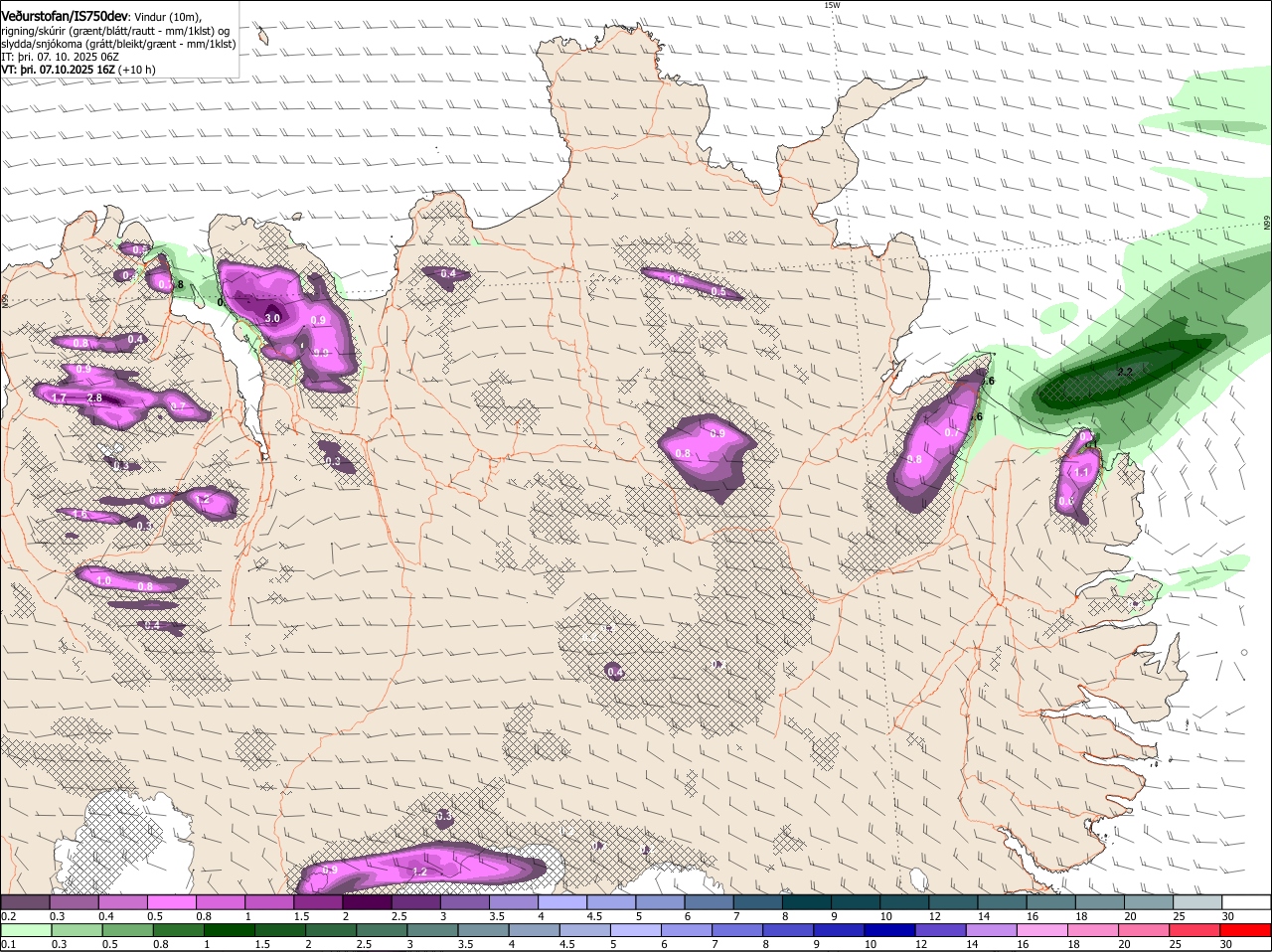Click the '2.2' value in the dark green rain band
The width and height of the screenshot is (1272, 952).
(x=1125, y=372)
